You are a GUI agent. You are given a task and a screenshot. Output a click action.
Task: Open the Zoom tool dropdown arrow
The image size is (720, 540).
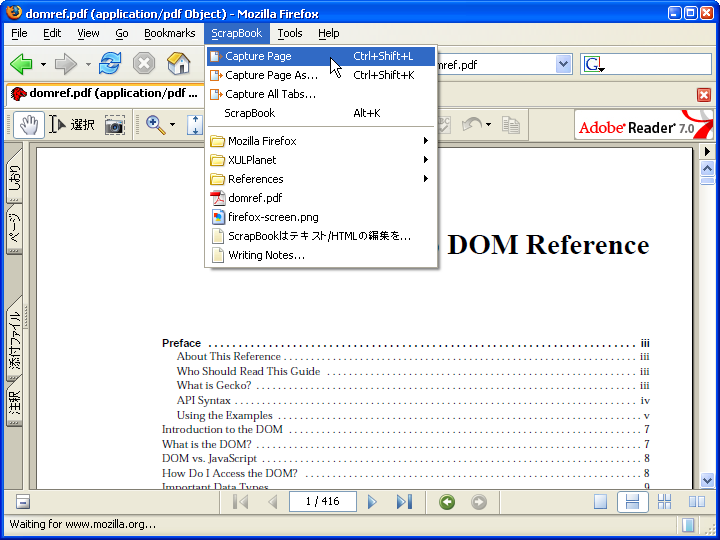[172, 125]
